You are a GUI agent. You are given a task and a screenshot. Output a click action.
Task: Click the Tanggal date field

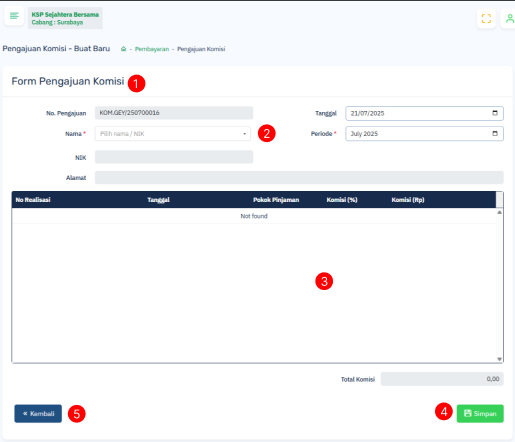coord(424,113)
